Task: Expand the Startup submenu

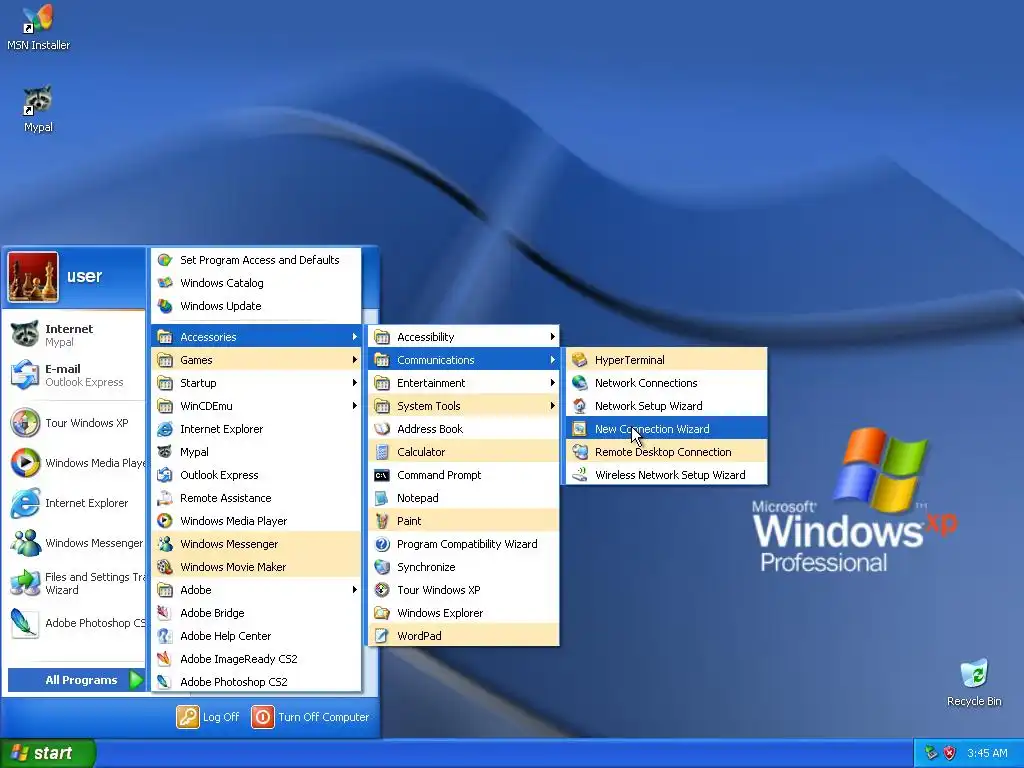Action: coord(256,383)
